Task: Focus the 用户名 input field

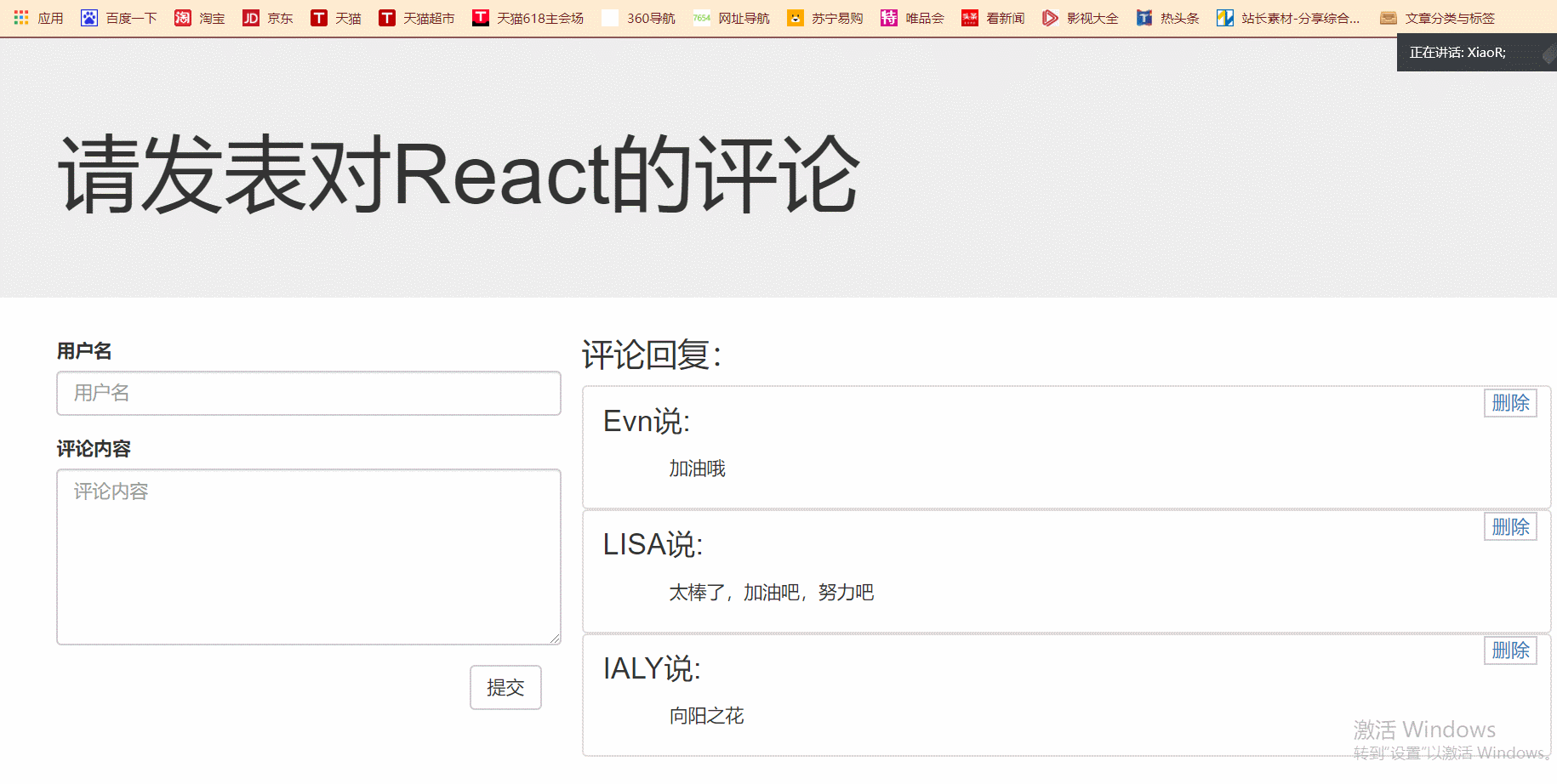Action: pyautogui.click(x=309, y=393)
